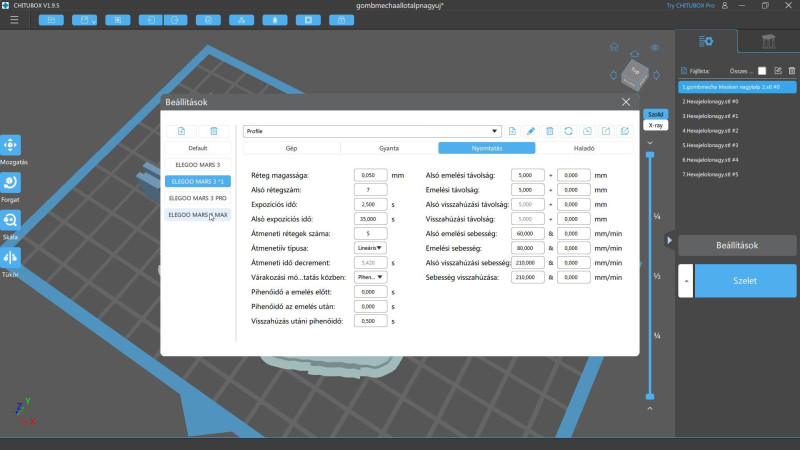
Task: Toggle perspective view eye icon
Action: (x=655, y=47)
